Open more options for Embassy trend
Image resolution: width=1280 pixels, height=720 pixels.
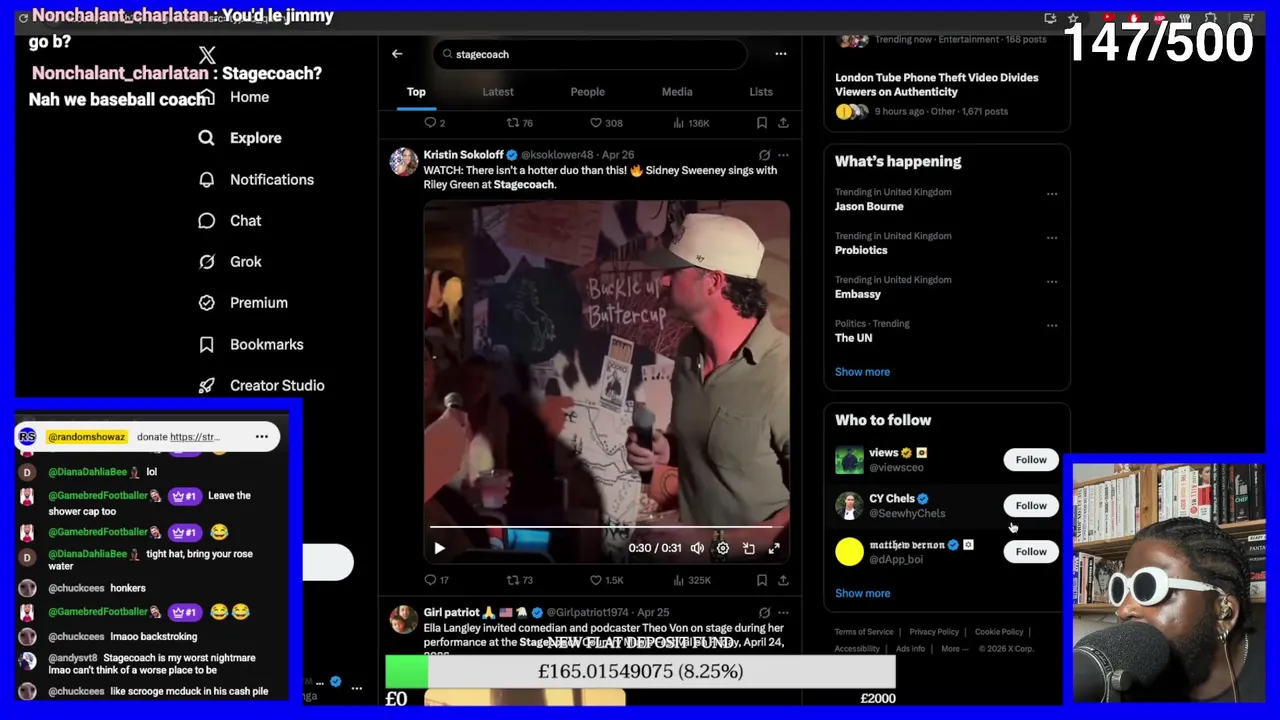tap(1052, 282)
